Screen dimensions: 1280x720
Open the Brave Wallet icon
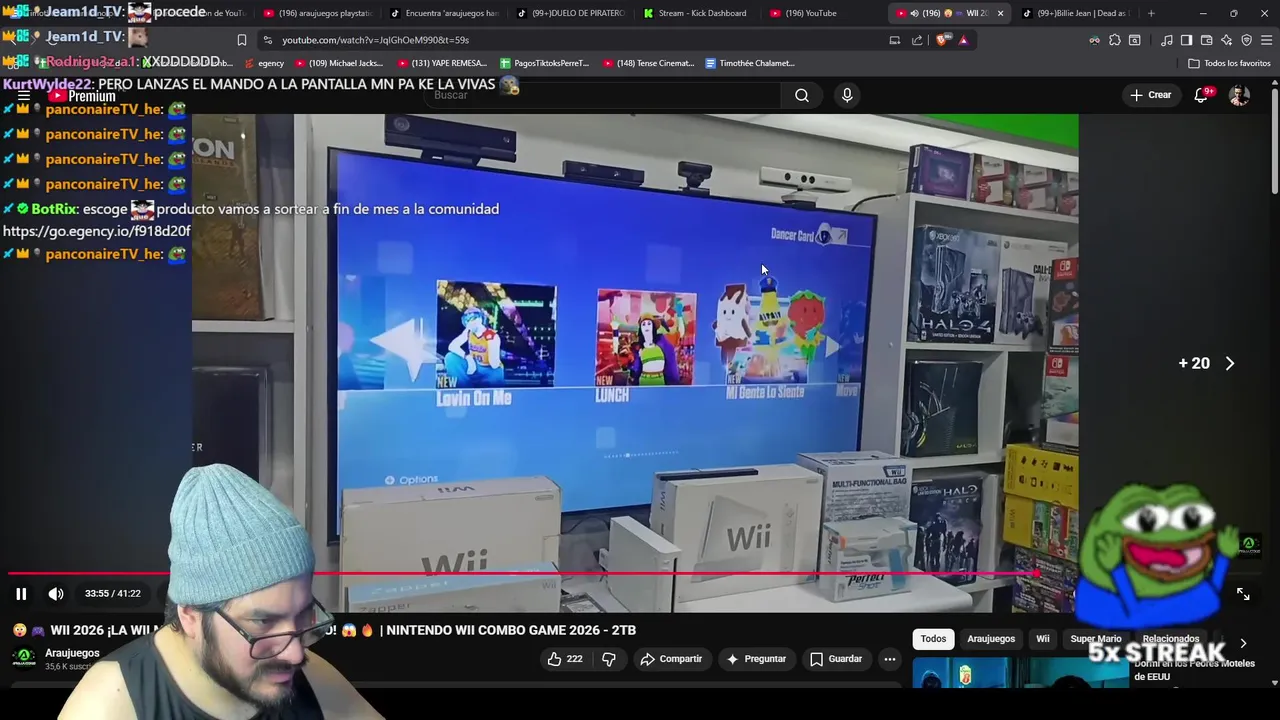tap(1206, 40)
